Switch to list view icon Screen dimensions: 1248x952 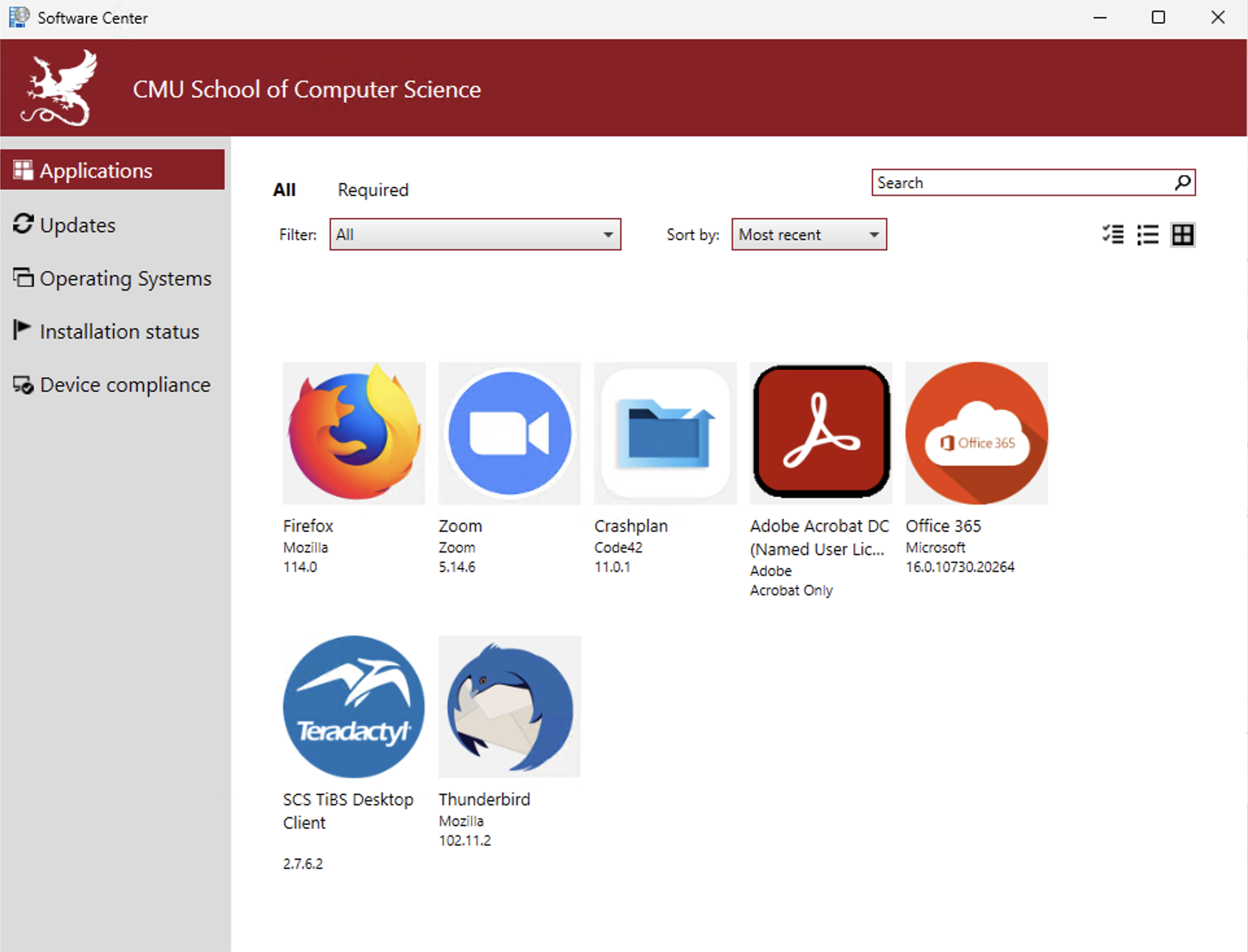coord(1148,235)
